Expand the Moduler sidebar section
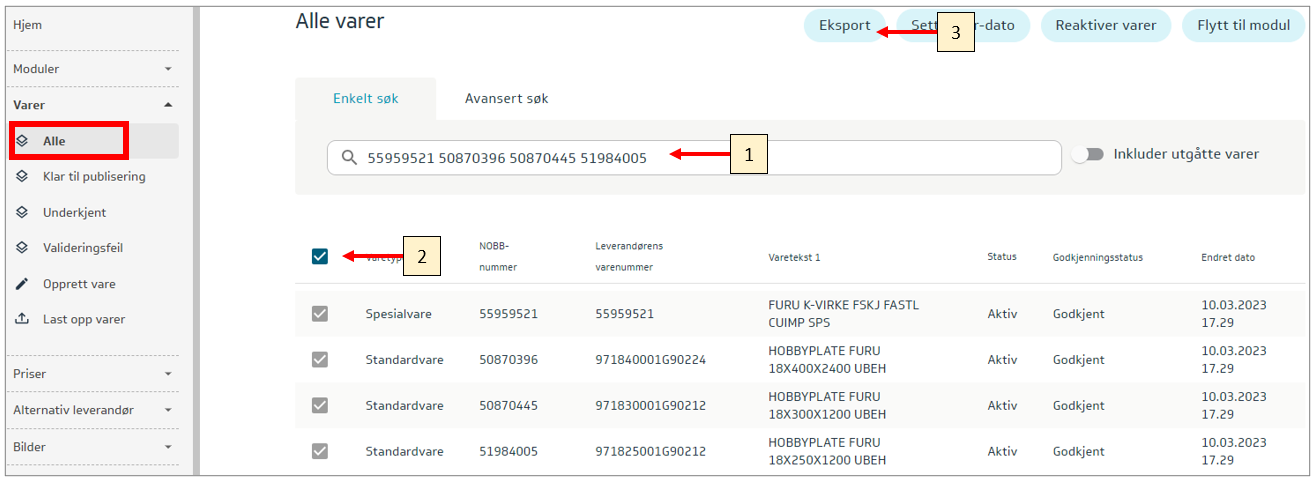The height and width of the screenshot is (483, 1315). (168, 69)
